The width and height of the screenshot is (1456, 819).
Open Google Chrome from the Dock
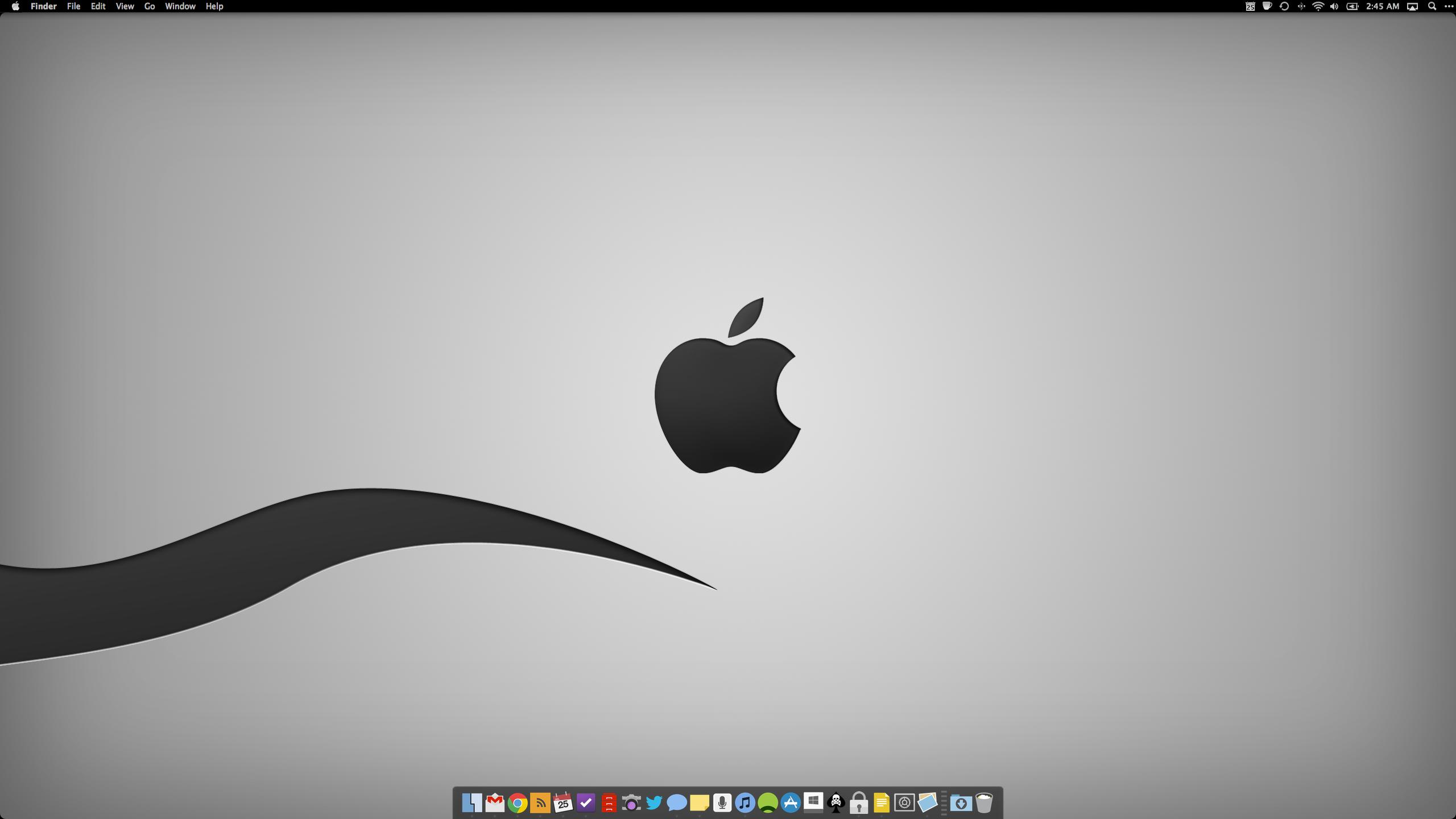coord(518,803)
